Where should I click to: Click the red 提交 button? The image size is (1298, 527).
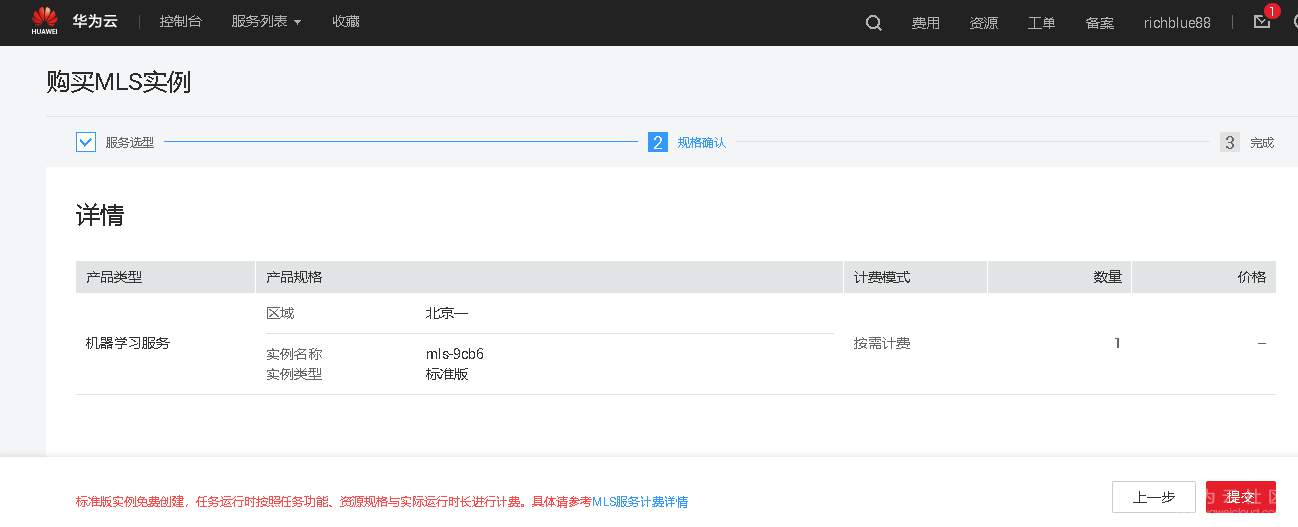tap(1241, 497)
